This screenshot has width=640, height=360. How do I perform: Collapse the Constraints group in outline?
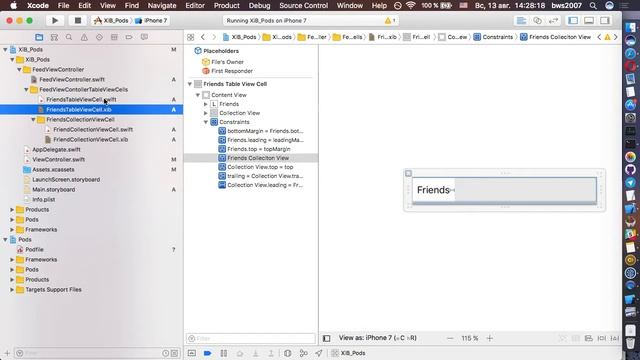(x=206, y=122)
